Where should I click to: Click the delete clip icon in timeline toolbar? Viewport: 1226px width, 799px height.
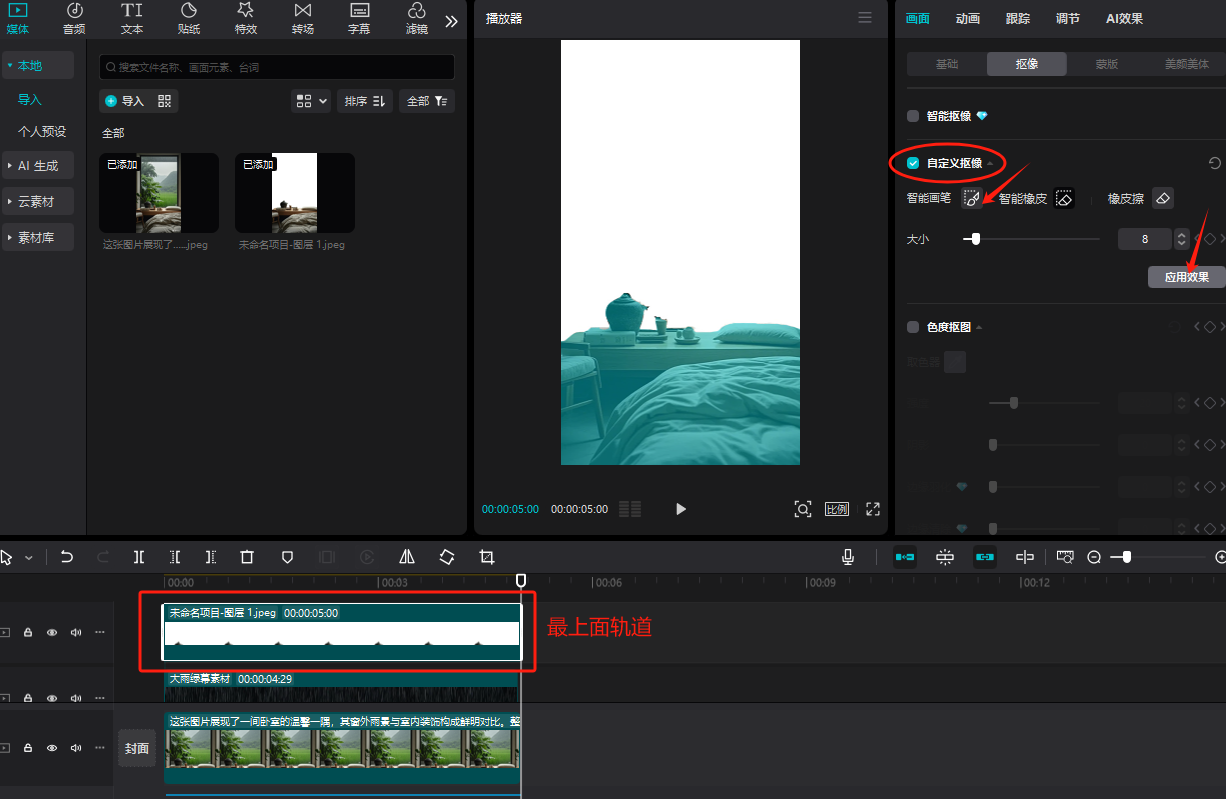pyautogui.click(x=247, y=557)
